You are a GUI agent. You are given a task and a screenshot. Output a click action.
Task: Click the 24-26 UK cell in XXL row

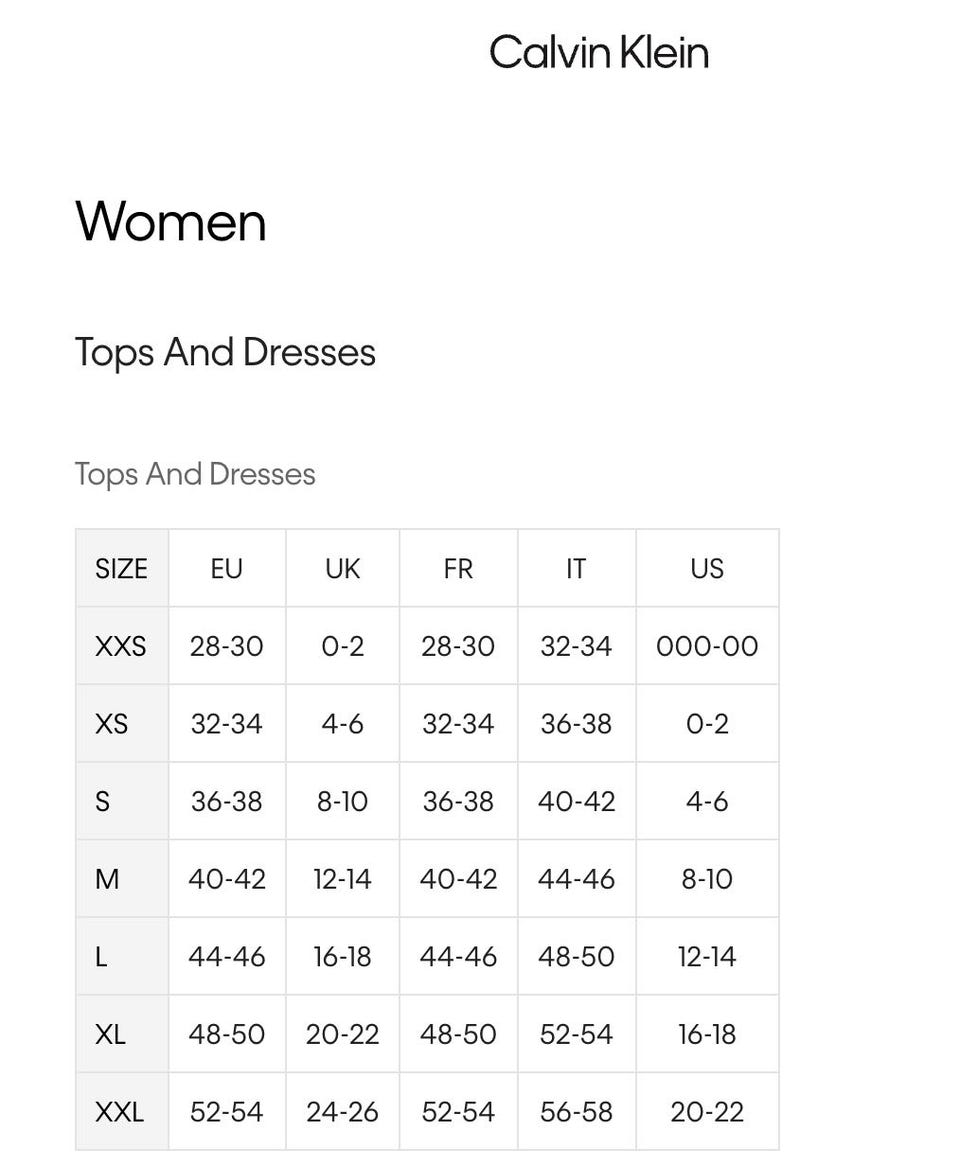[x=343, y=1112]
